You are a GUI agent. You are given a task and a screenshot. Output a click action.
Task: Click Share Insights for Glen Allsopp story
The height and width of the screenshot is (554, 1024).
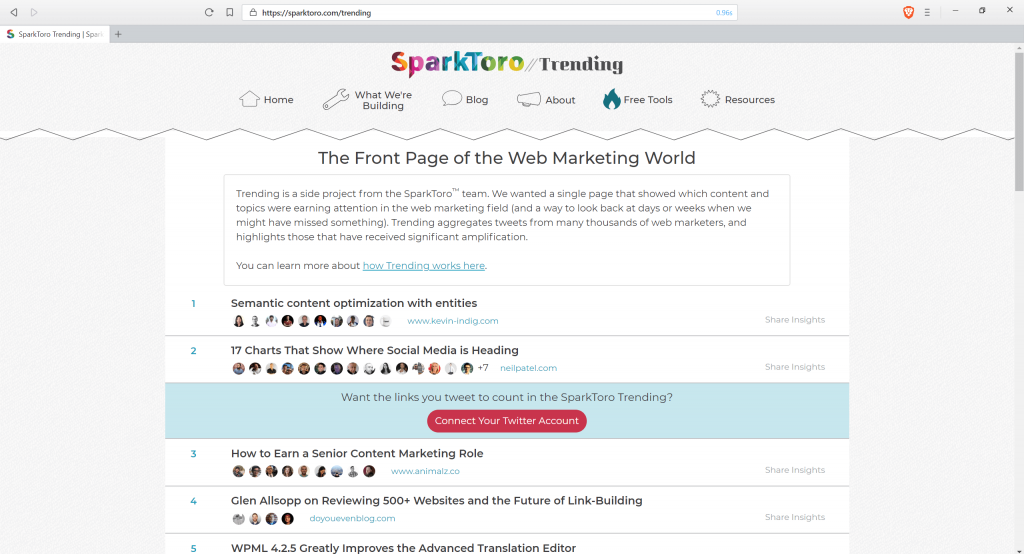795,517
